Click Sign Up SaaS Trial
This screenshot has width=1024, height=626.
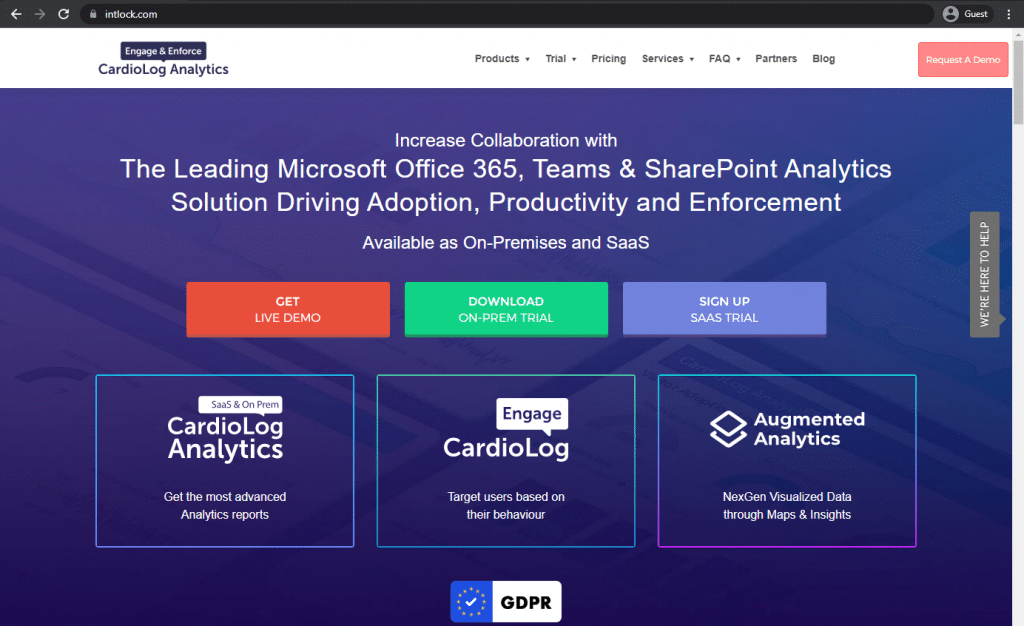tap(724, 309)
